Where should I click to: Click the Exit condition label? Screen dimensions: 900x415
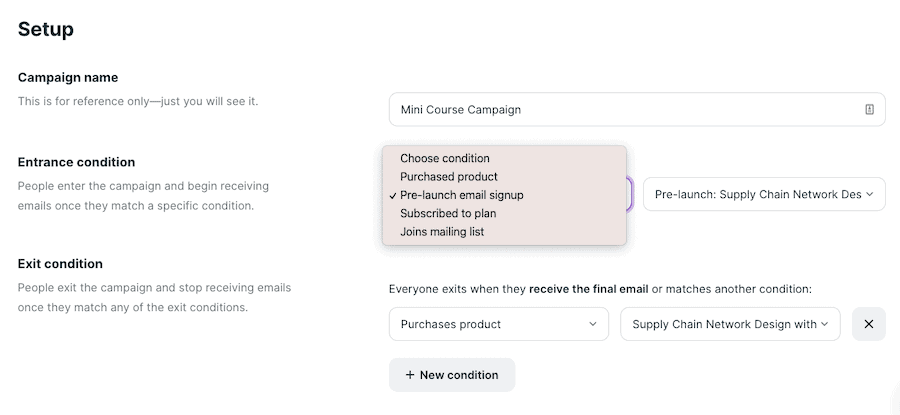coord(60,263)
